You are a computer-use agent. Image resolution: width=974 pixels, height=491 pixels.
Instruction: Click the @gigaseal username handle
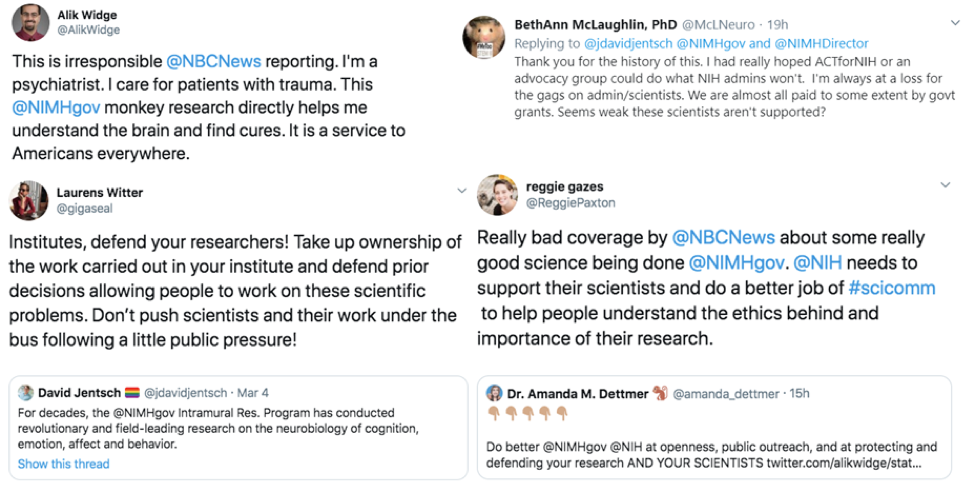coord(86,208)
